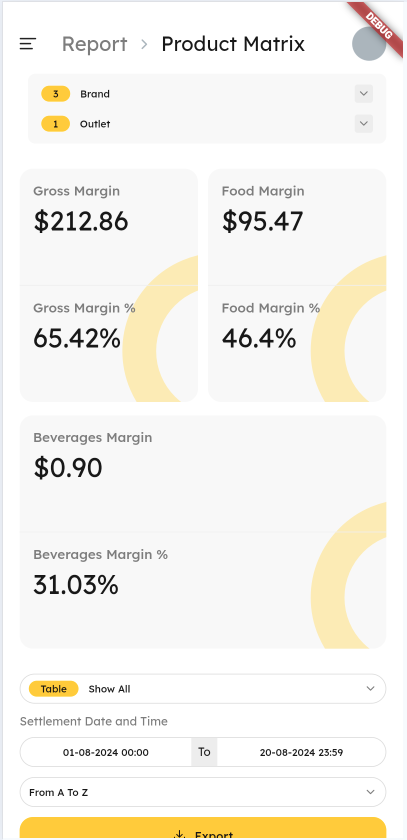Click the Product Matrix breadcrumb title
The image size is (407, 840).
coord(233,44)
